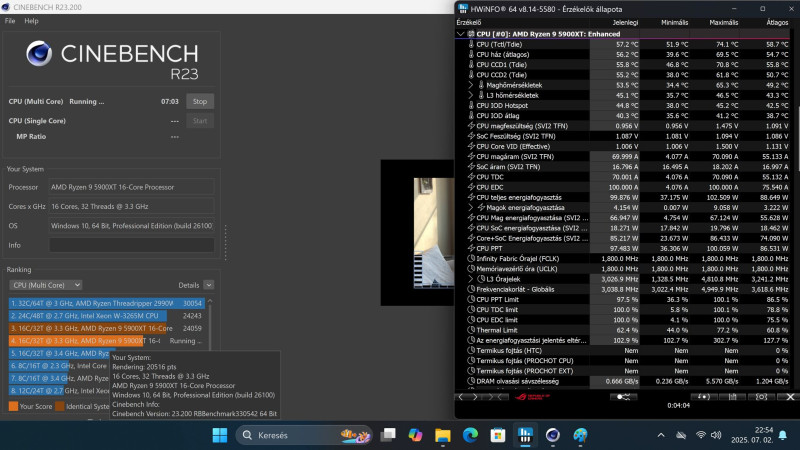Select ranking entry 4 marked Running

point(107,341)
